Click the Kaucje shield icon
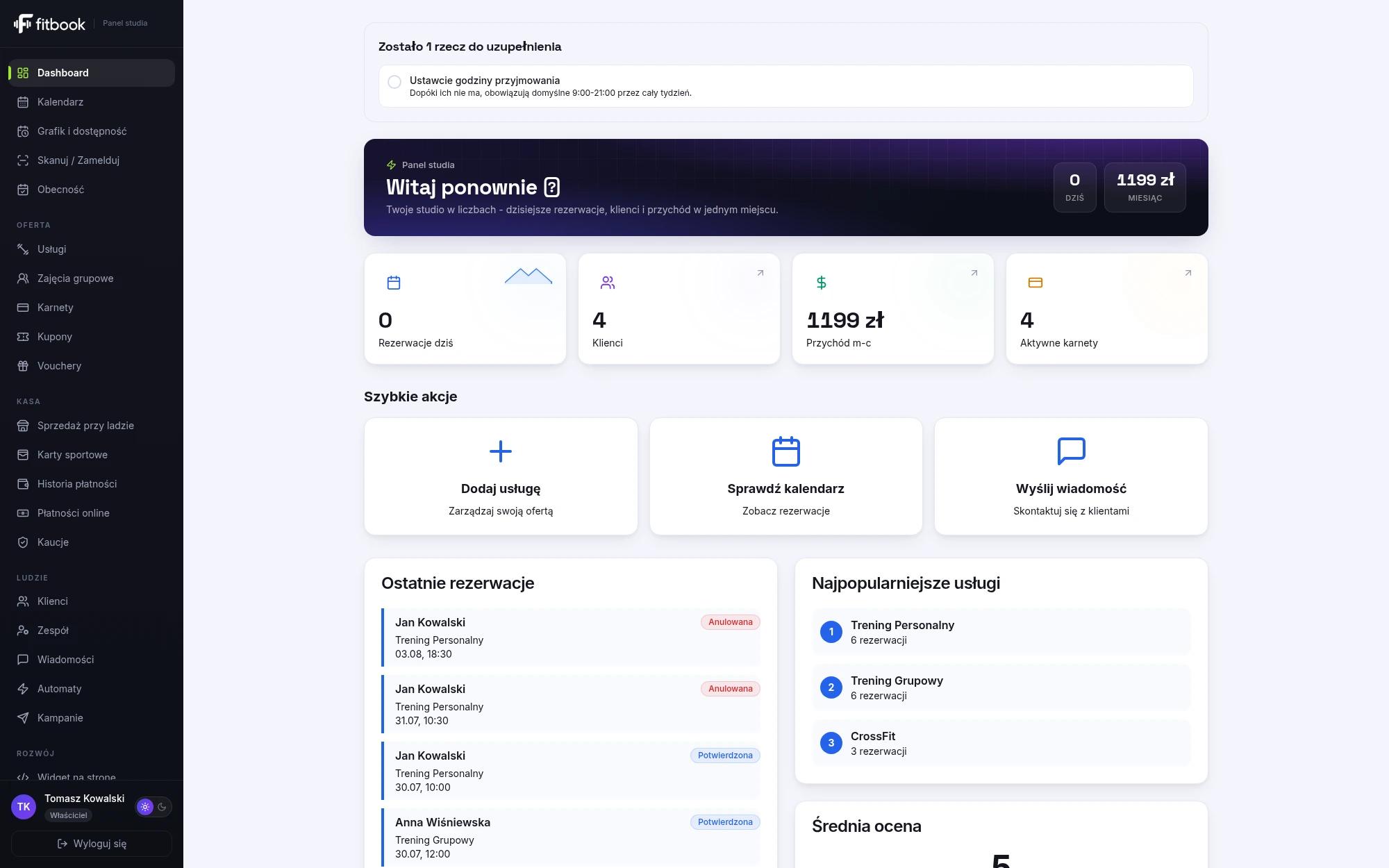 point(23,542)
